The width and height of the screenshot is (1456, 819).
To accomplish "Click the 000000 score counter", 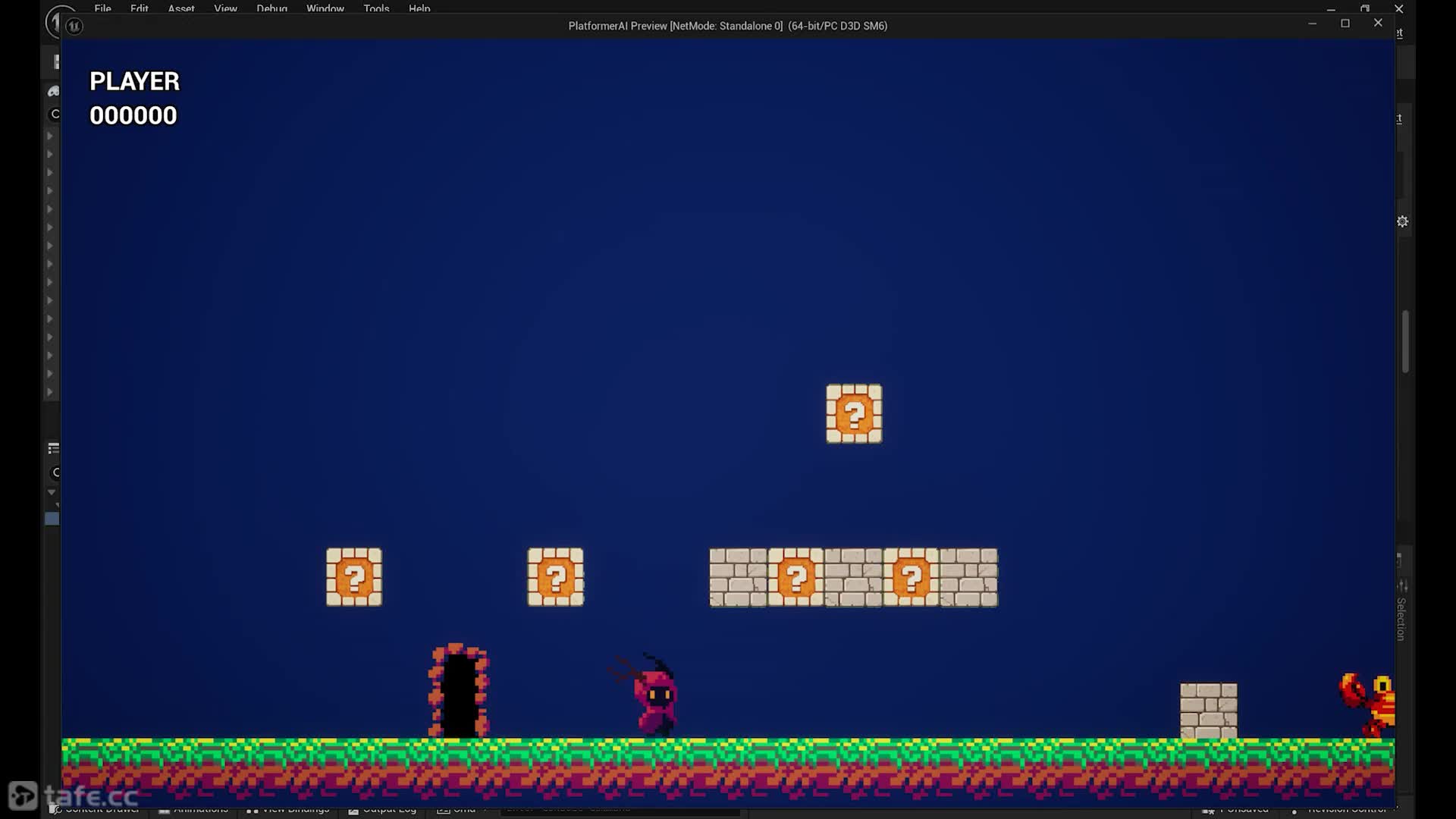I will 133,115.
